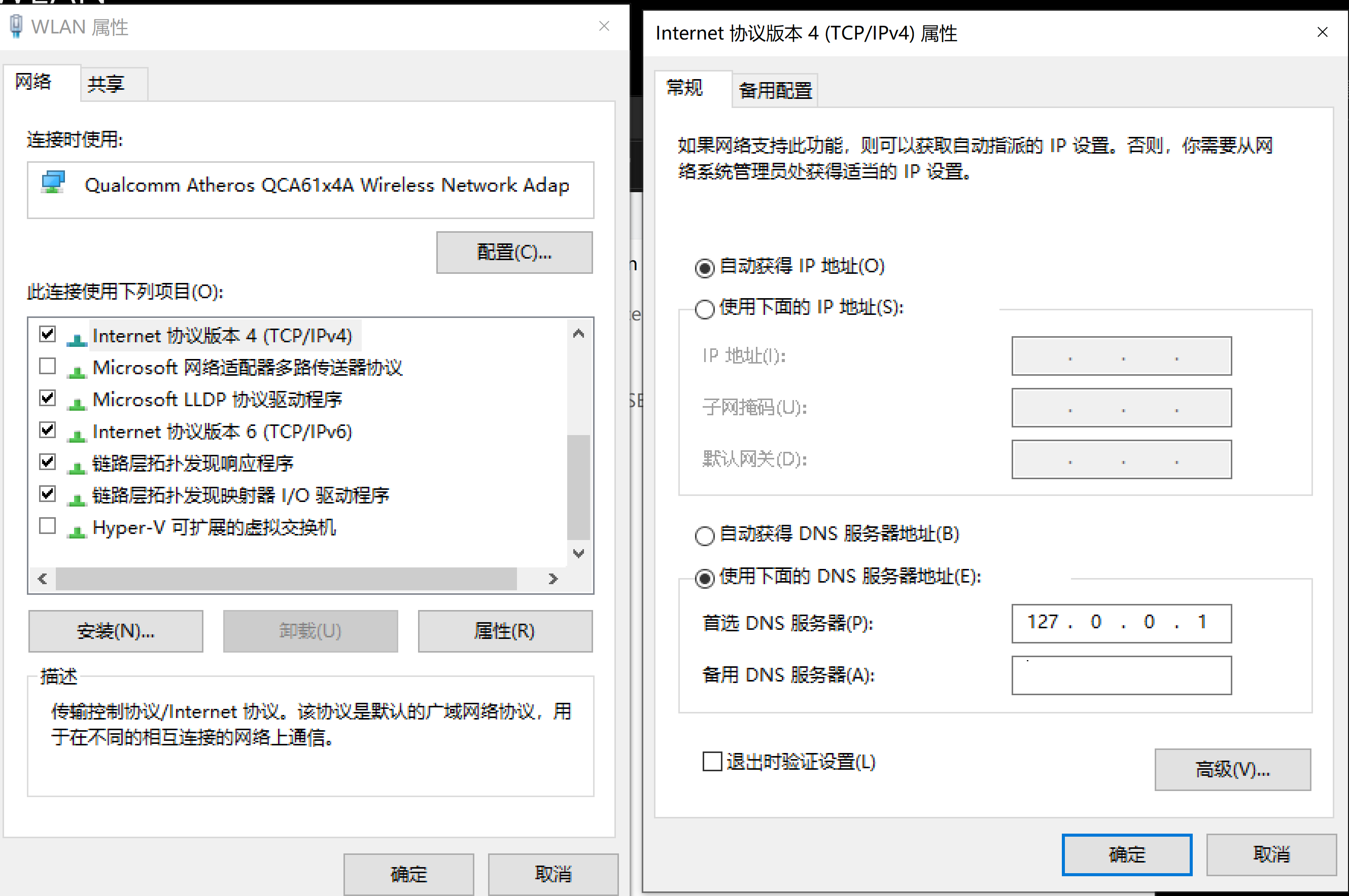Image resolution: width=1349 pixels, height=896 pixels.
Task: Click the WLAN adapter icon in title bar
Action: (x=17, y=26)
